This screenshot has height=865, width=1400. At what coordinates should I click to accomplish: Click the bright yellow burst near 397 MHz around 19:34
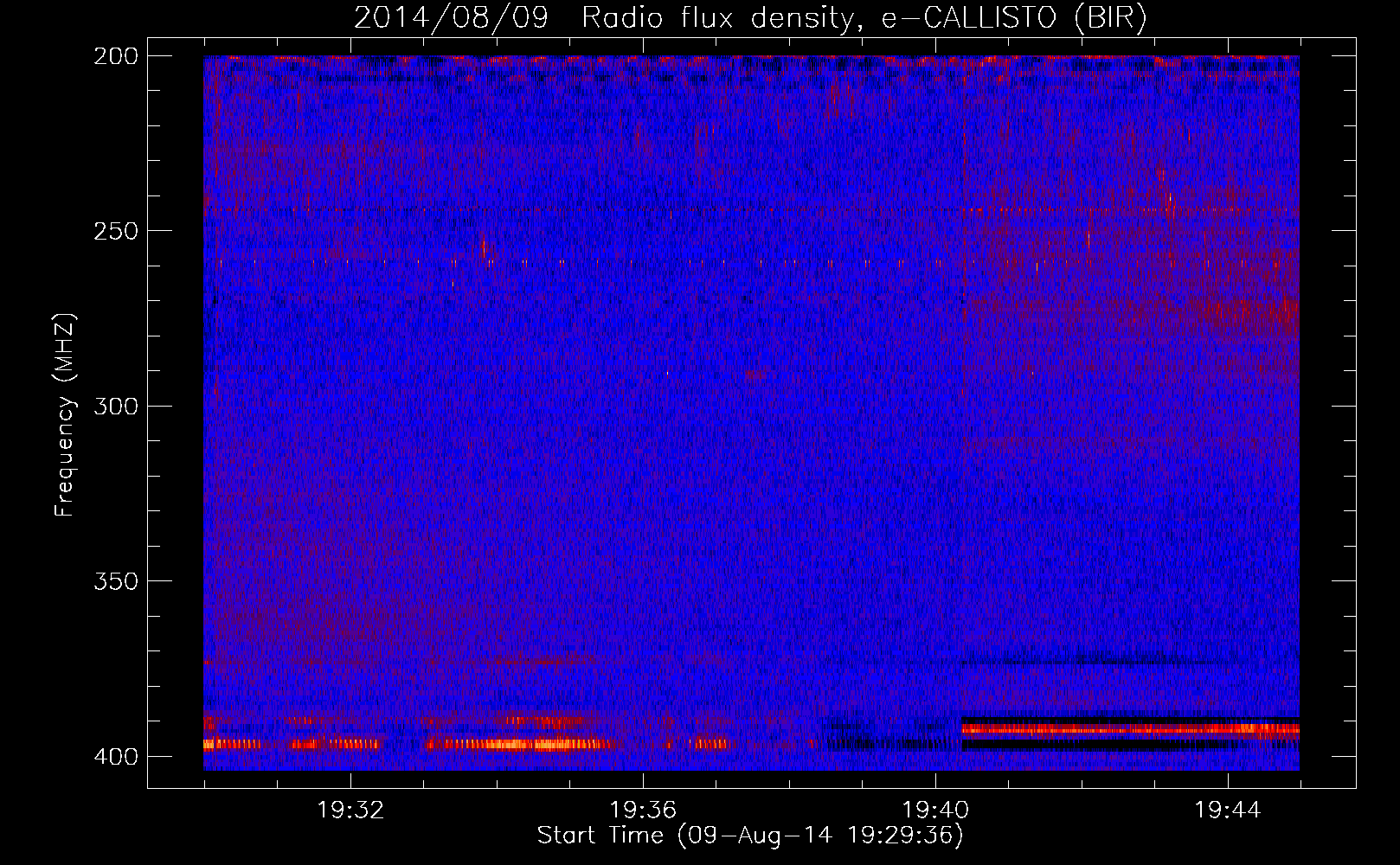pos(524,744)
